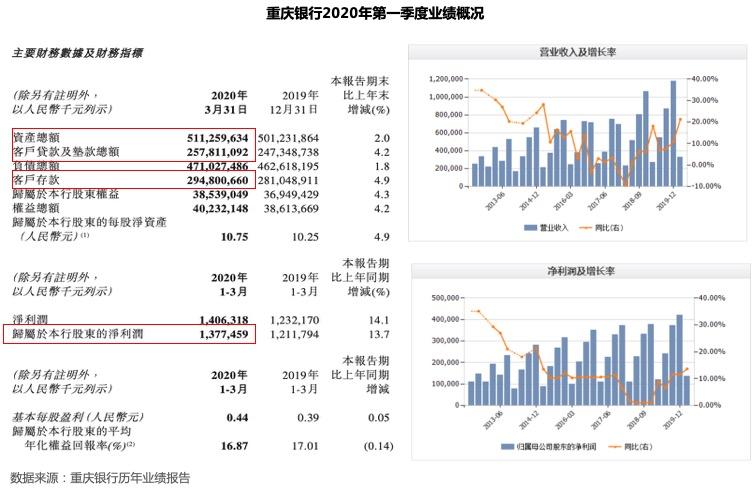This screenshot has width=752, height=495.
Task: Click the 客戶貸款及墊款總額 row label
Action: tap(66, 152)
